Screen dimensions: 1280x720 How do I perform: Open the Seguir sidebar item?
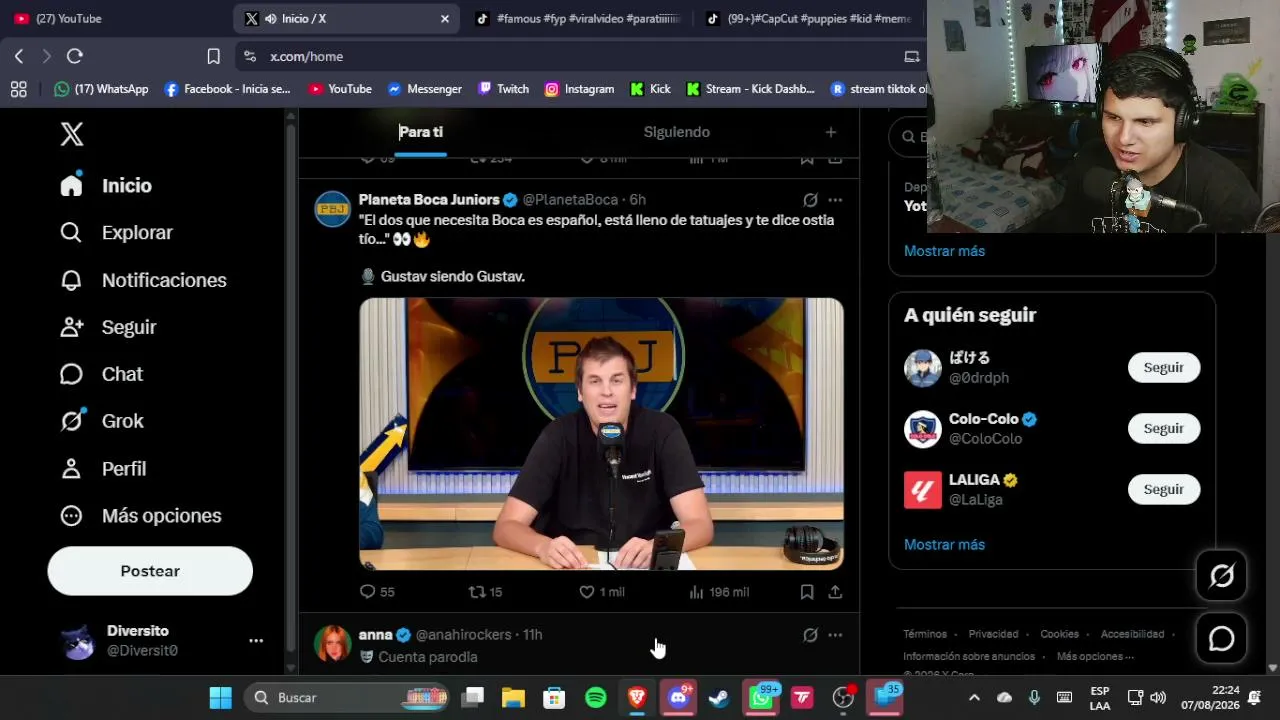(108, 327)
